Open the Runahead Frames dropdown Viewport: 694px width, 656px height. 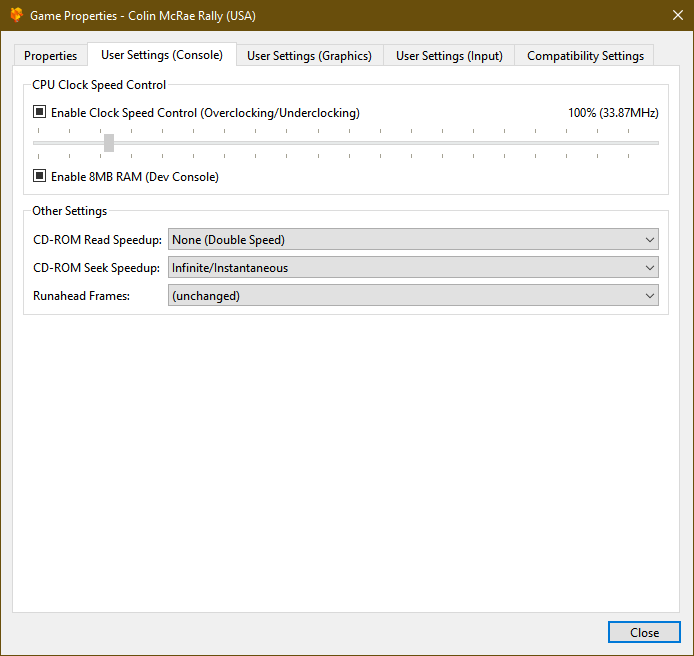(413, 296)
